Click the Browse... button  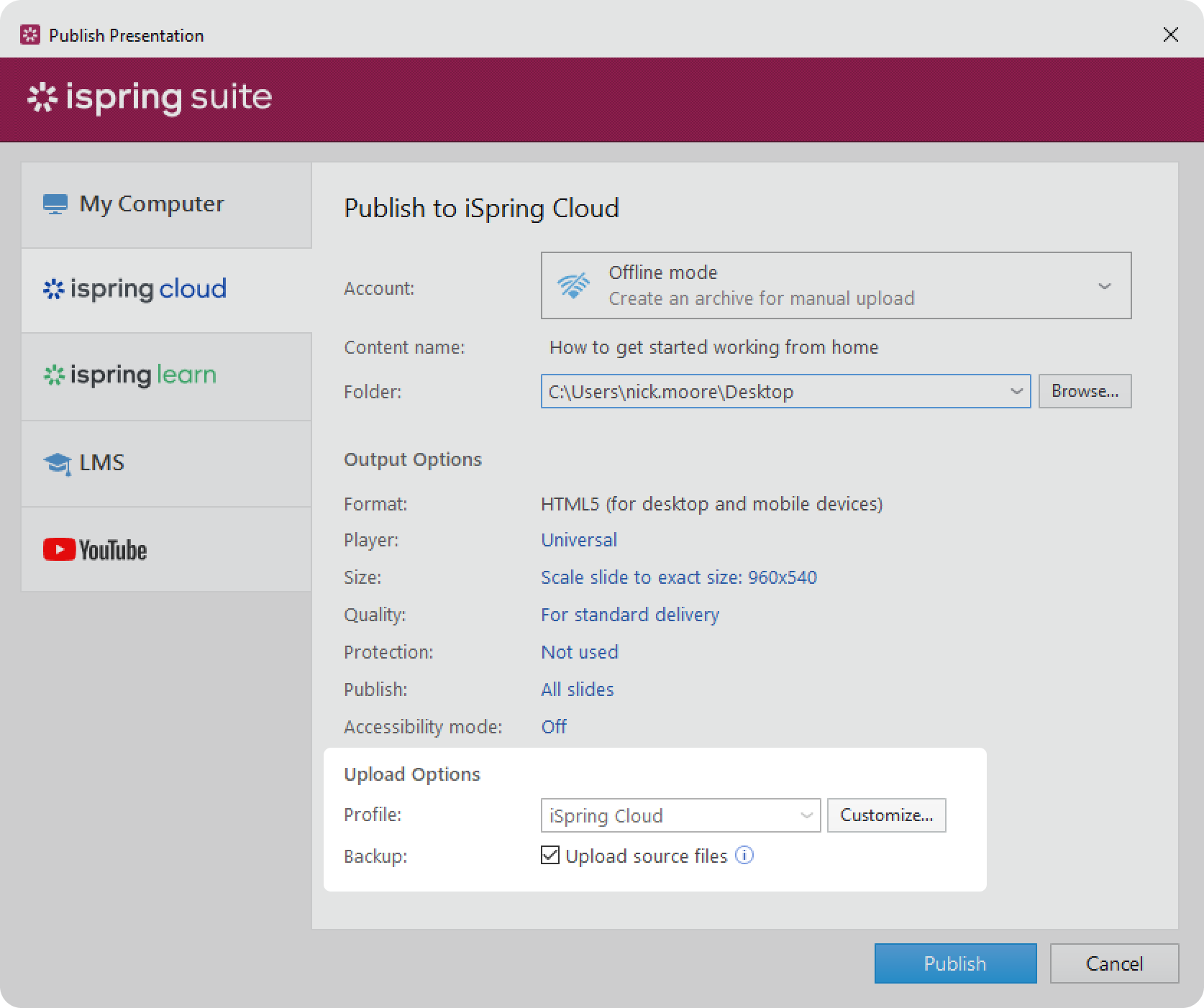1085,391
